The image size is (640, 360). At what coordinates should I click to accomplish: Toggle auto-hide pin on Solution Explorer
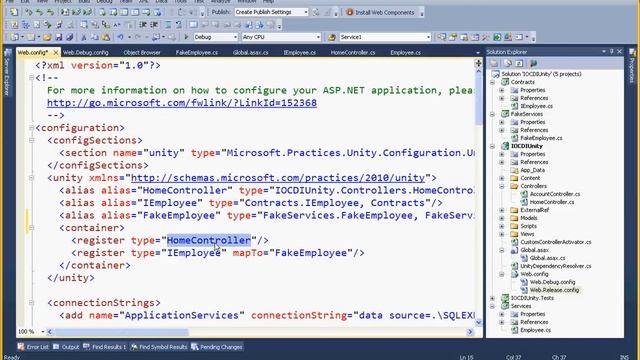pyautogui.click(x=611, y=51)
